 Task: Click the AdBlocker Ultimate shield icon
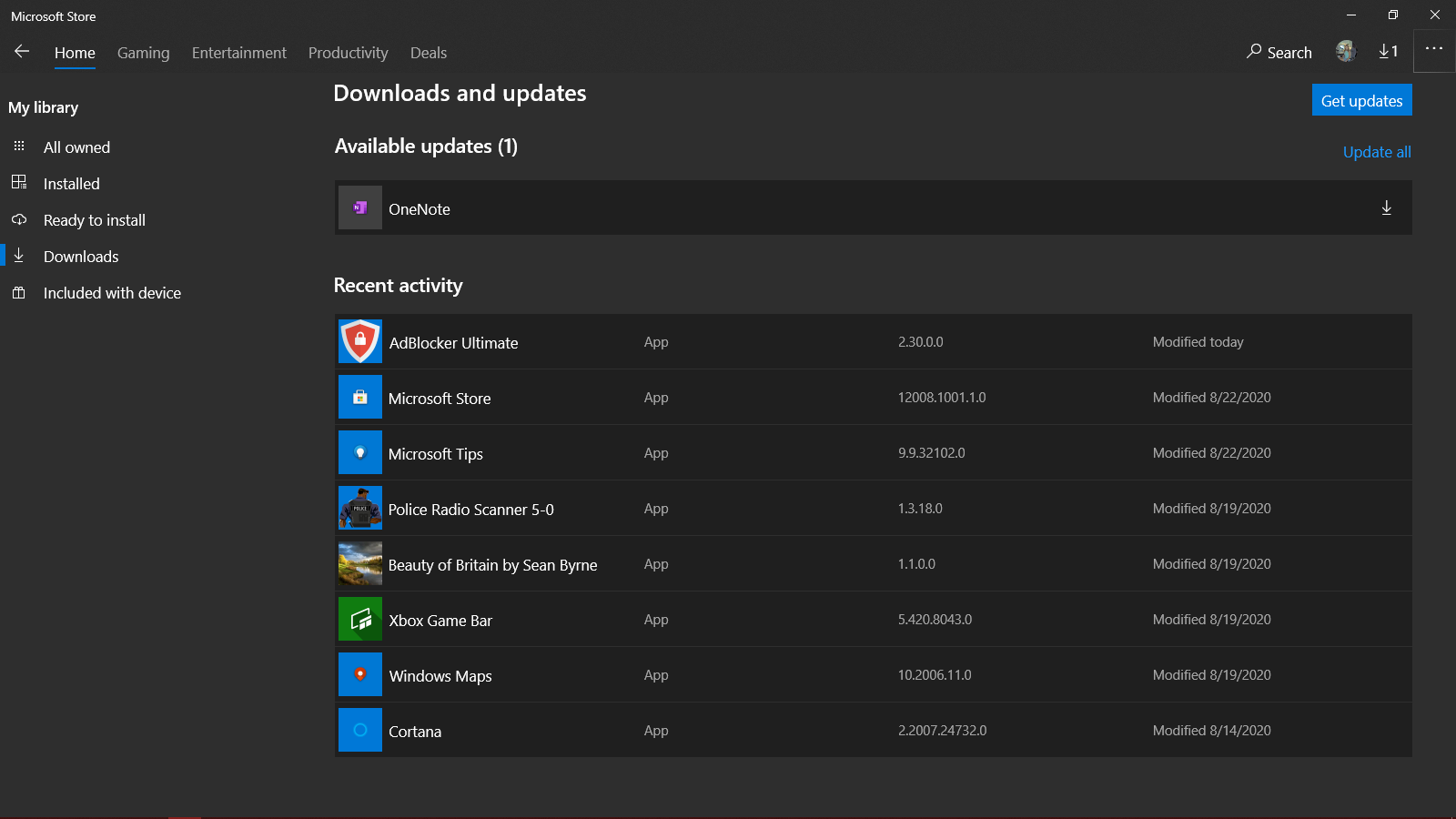(360, 342)
